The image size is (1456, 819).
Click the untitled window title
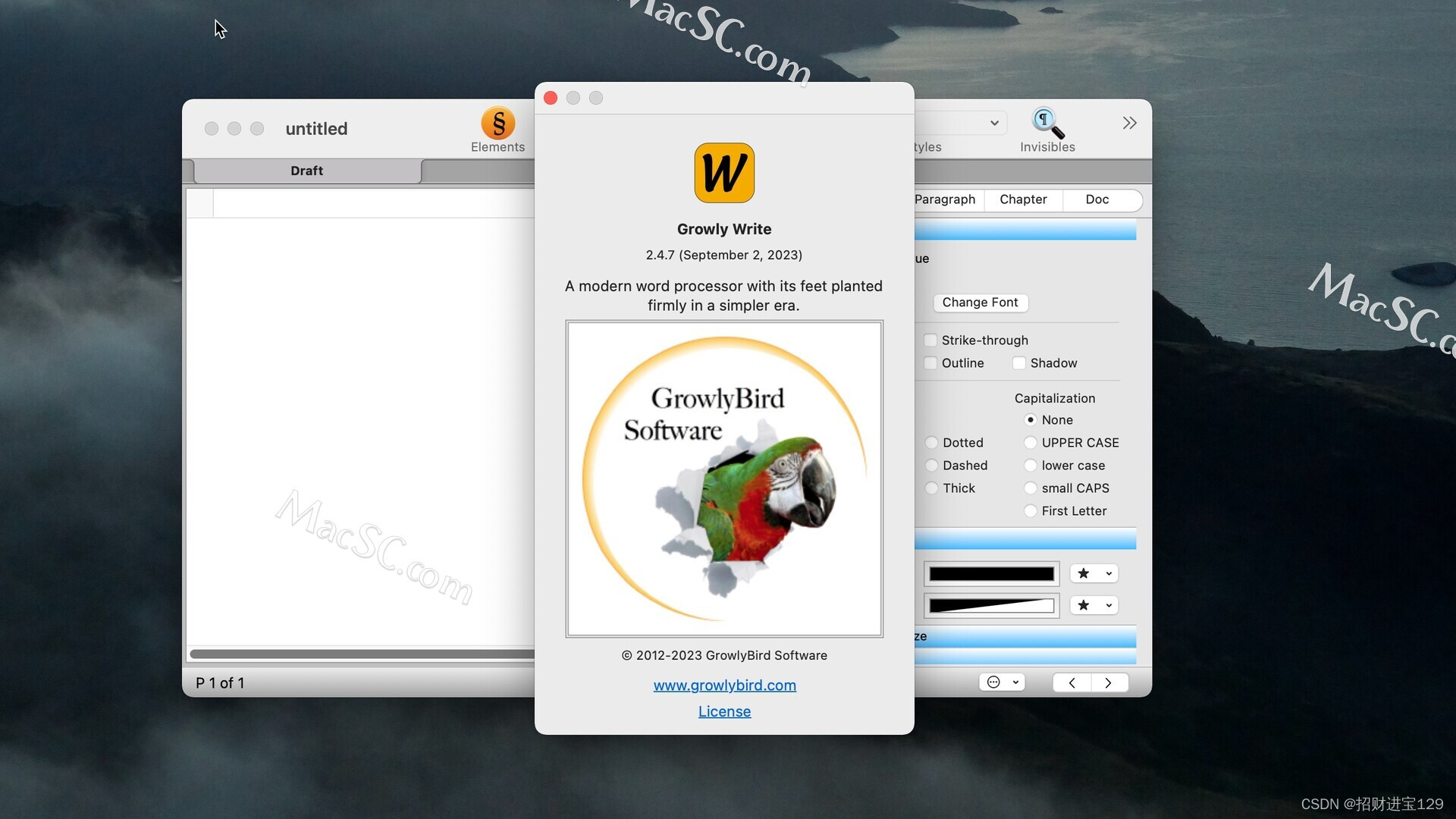coord(316,129)
